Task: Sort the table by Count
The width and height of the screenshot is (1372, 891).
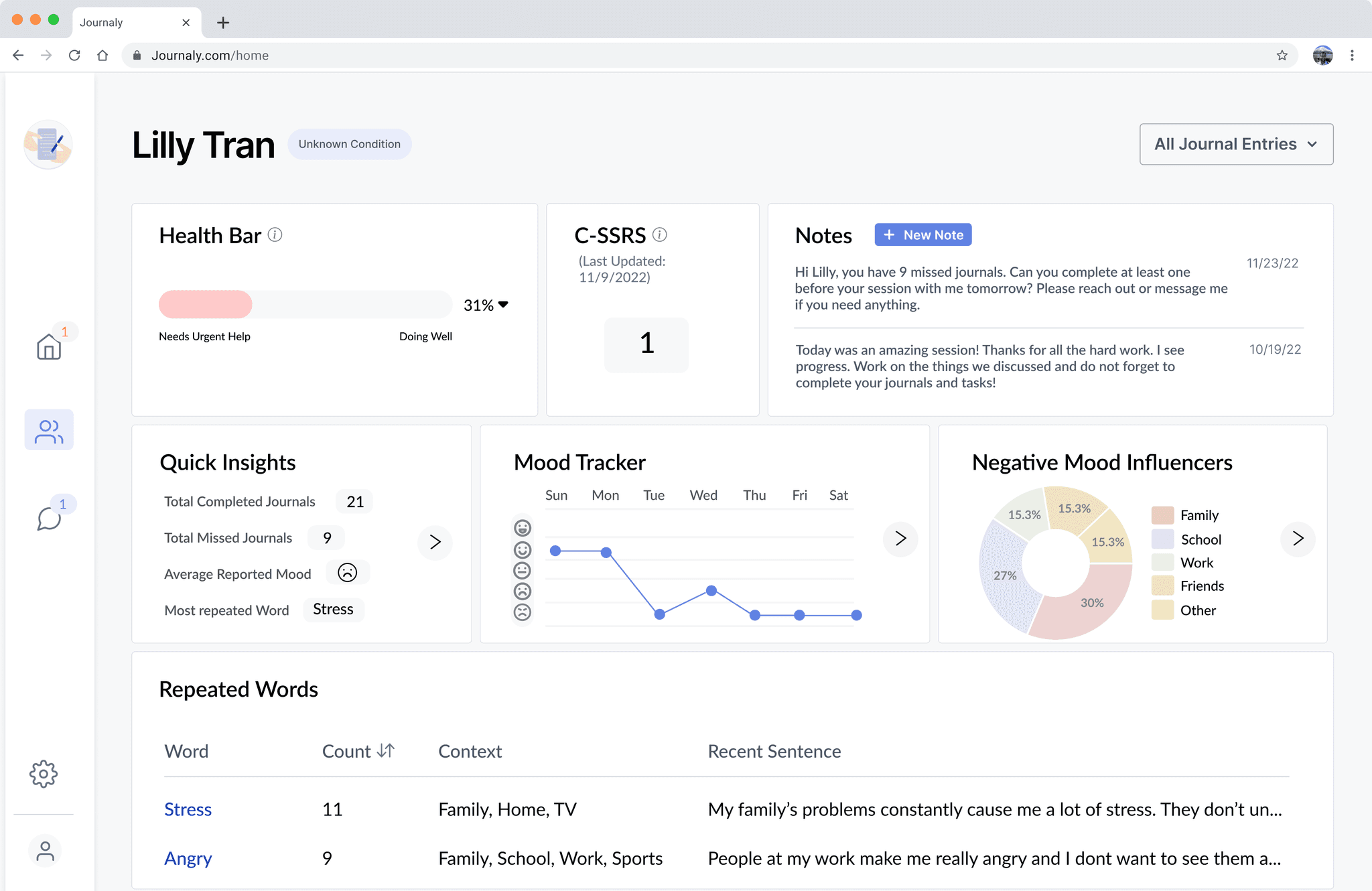Action: (385, 751)
